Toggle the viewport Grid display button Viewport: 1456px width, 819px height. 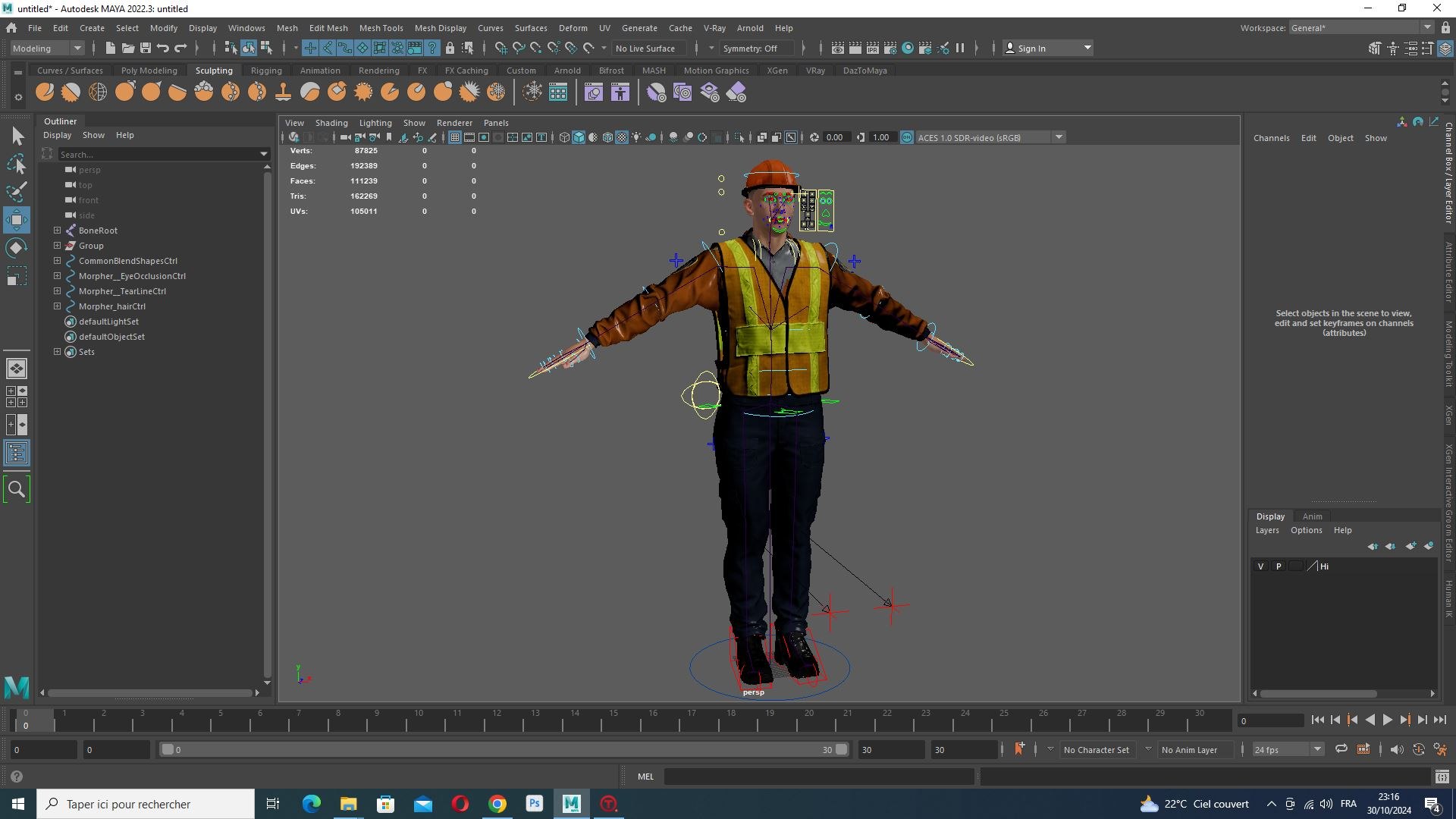coord(454,137)
